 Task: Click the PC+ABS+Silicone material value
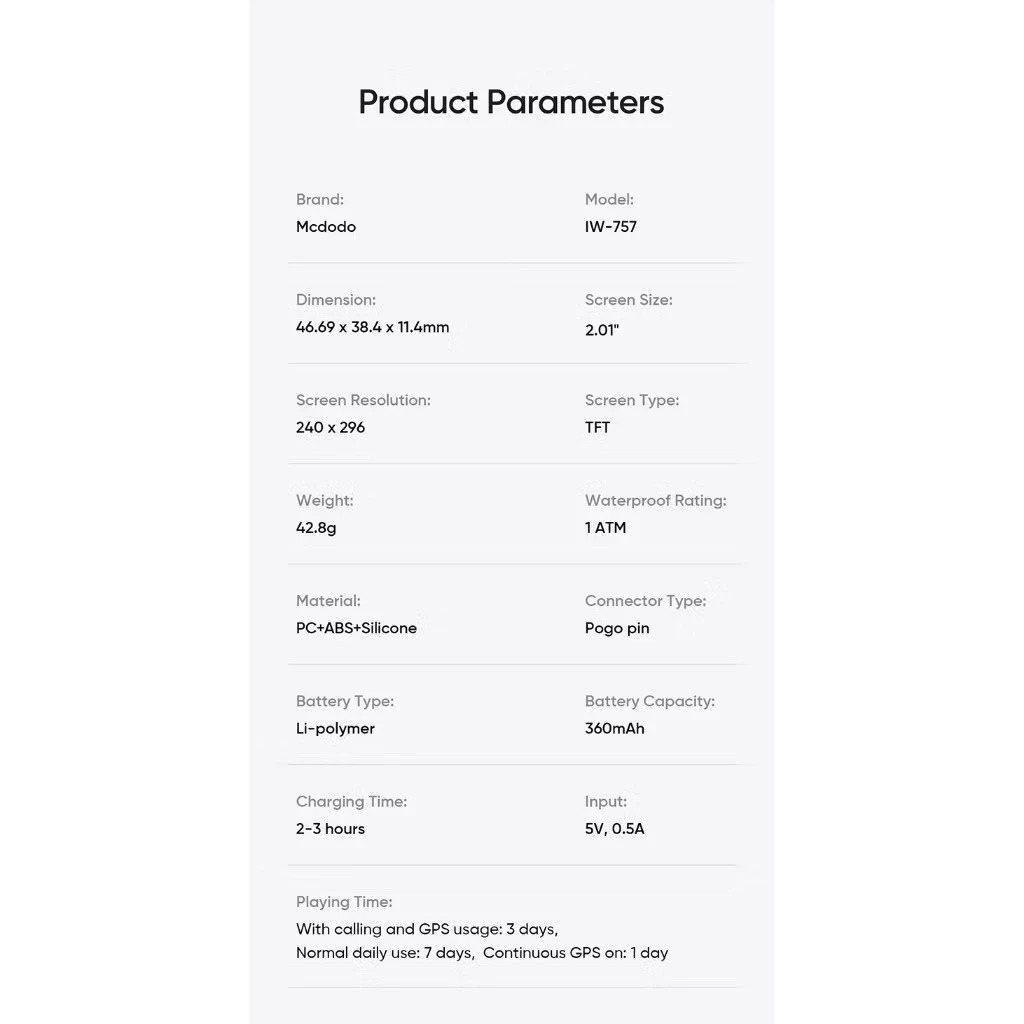pos(356,628)
